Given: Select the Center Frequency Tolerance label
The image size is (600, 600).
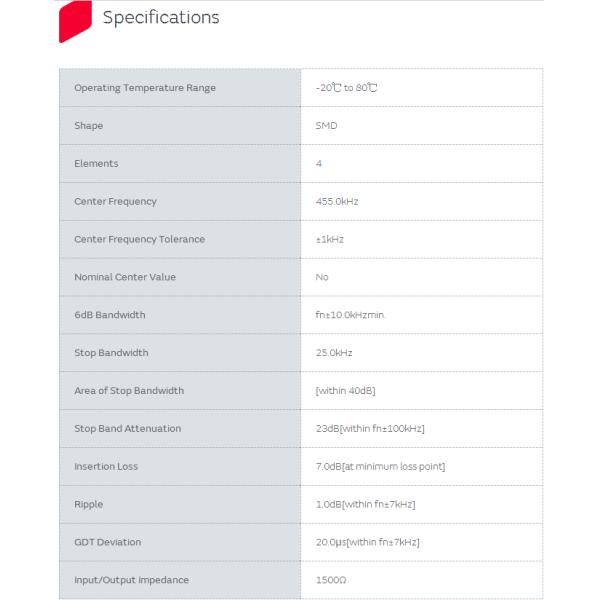Looking at the screenshot, I should [140, 239].
